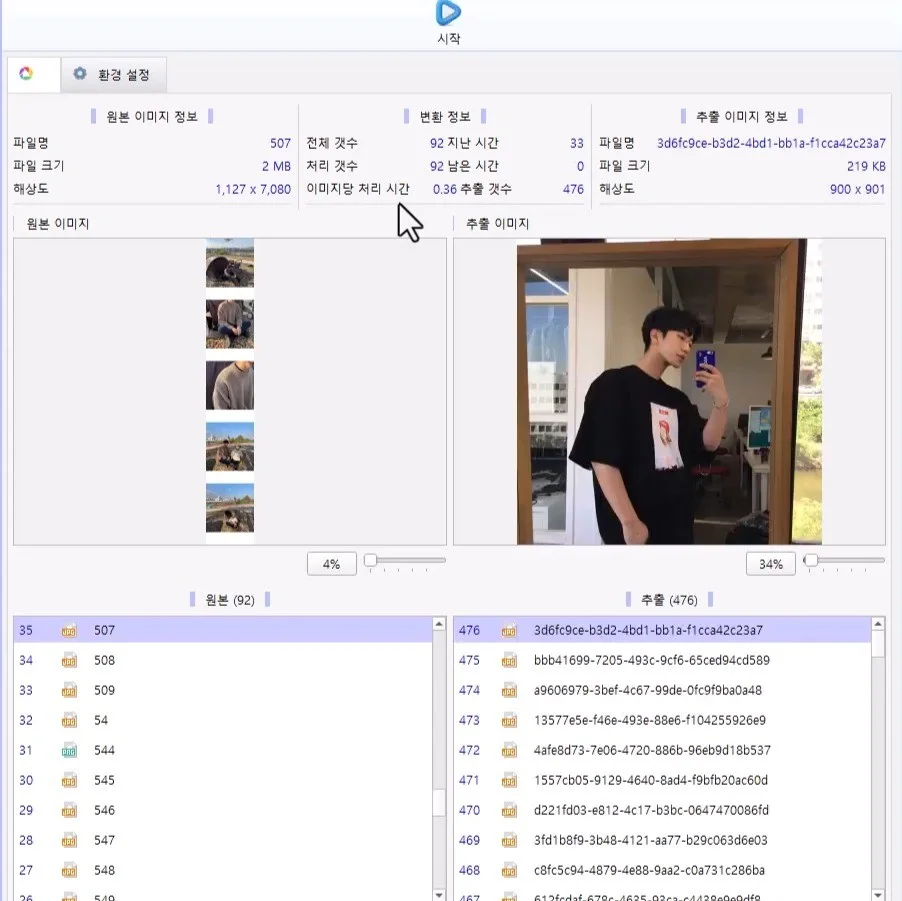This screenshot has height=901, width=902.
Task: Click the 원본 (92) list header
Action: (x=230, y=600)
